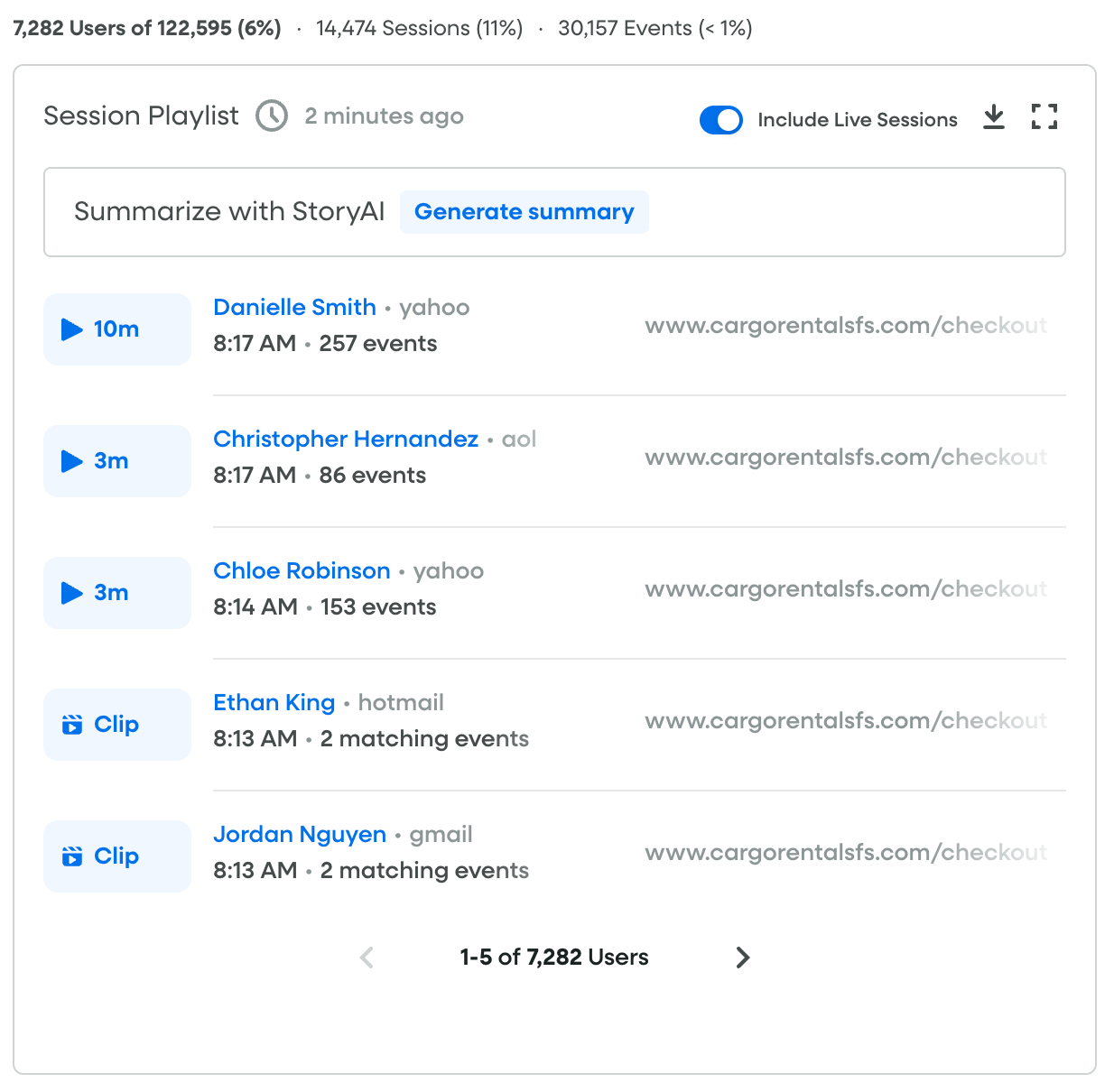Toggle Include Live Sessions switch
This screenshot has width=1114, height=1092.
720,120
